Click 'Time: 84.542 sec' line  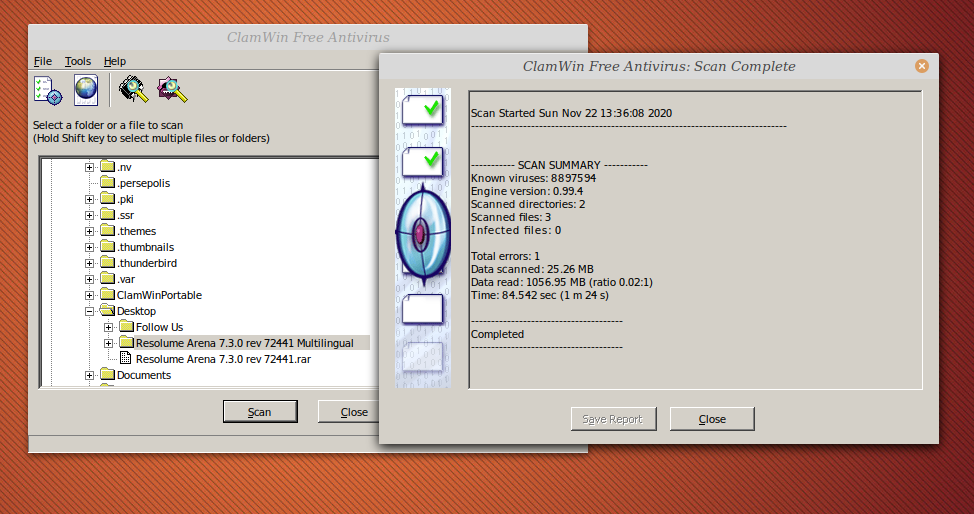(540, 295)
